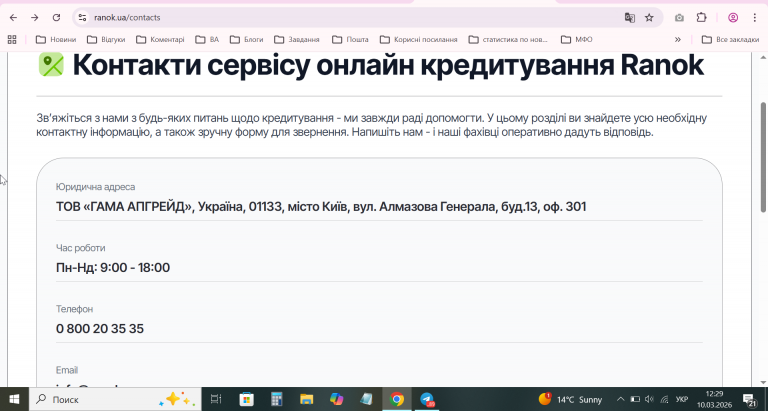Bookmark this page with the star icon
This screenshot has width=768, height=411.
click(x=649, y=18)
